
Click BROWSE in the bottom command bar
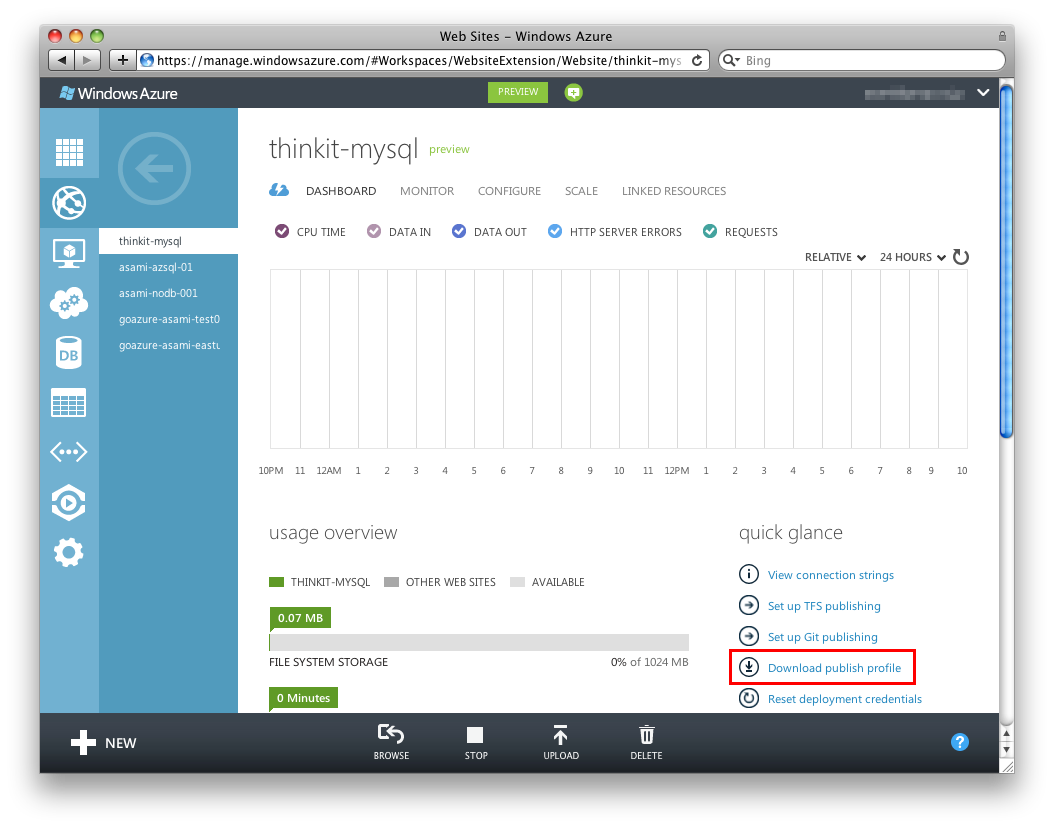(x=391, y=742)
